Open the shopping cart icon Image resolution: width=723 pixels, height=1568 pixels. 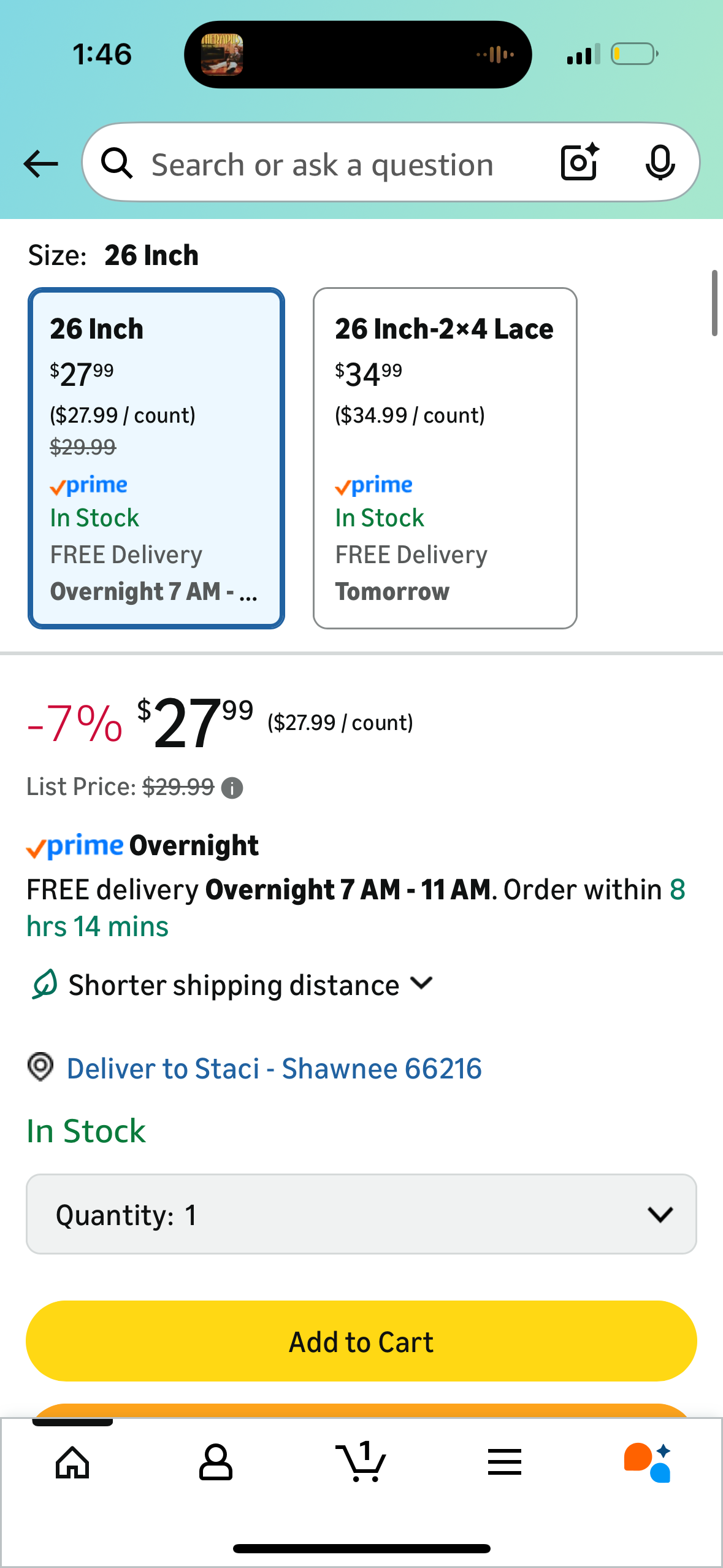point(361,1462)
